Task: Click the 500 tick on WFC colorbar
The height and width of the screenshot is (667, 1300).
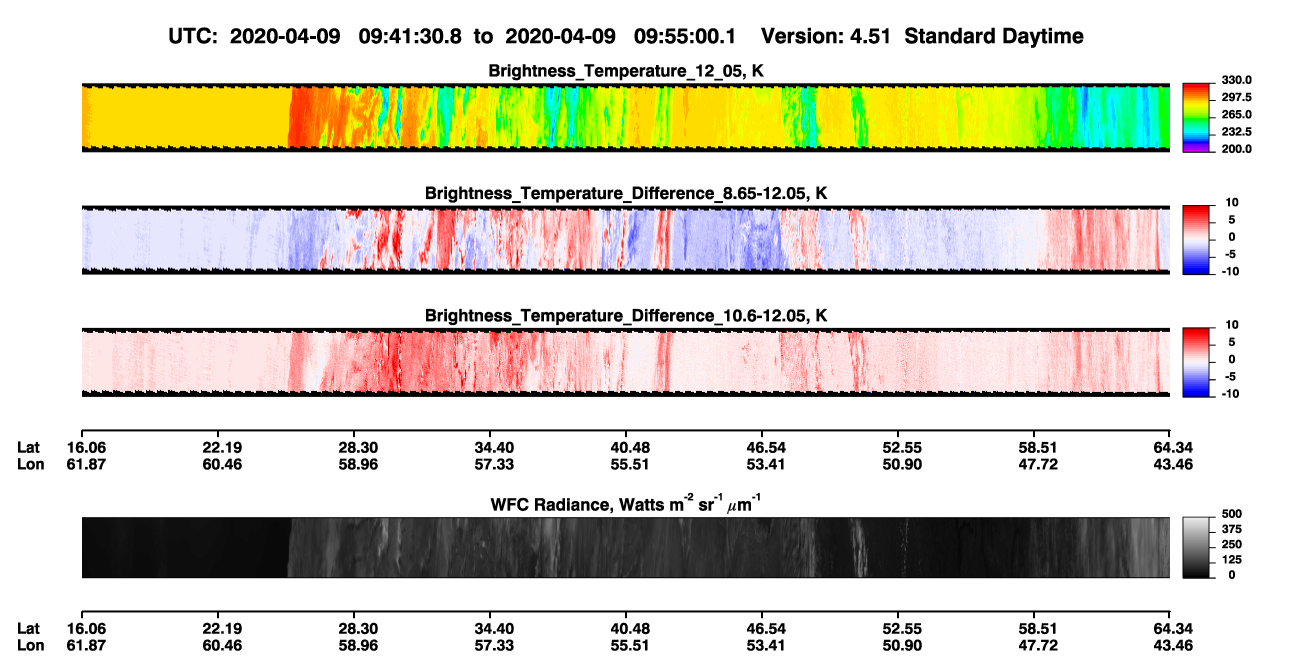Action: coord(1231,514)
